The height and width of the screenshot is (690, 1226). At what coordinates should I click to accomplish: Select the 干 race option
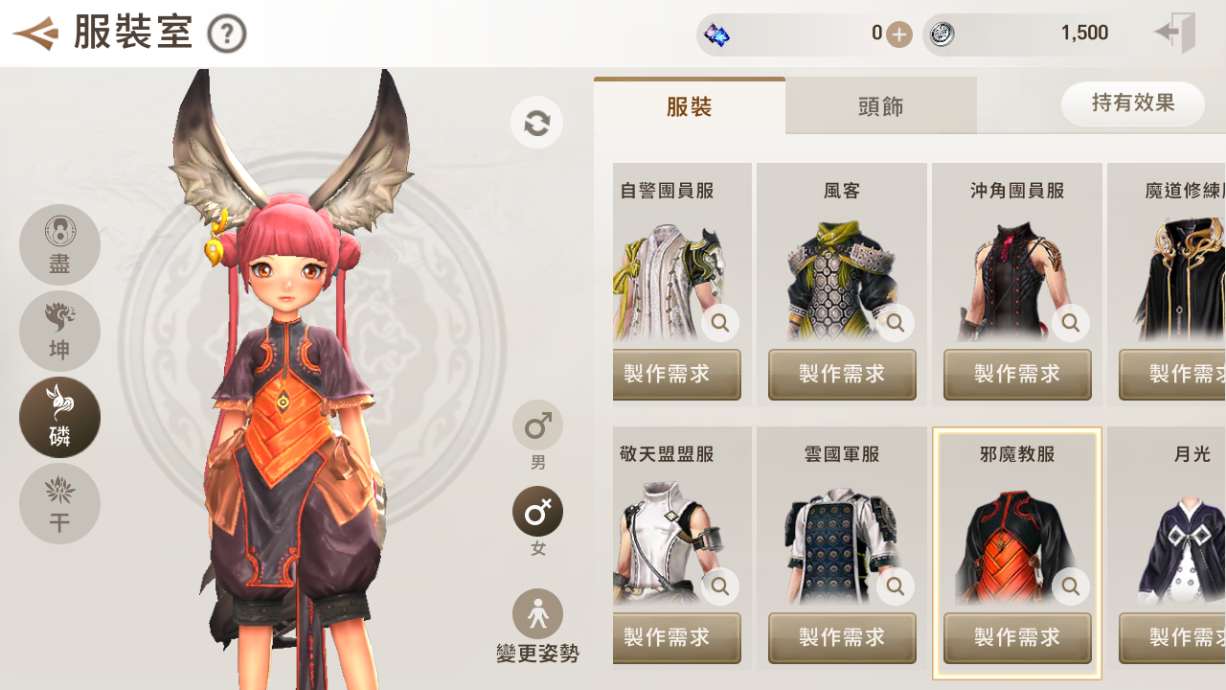click(60, 504)
